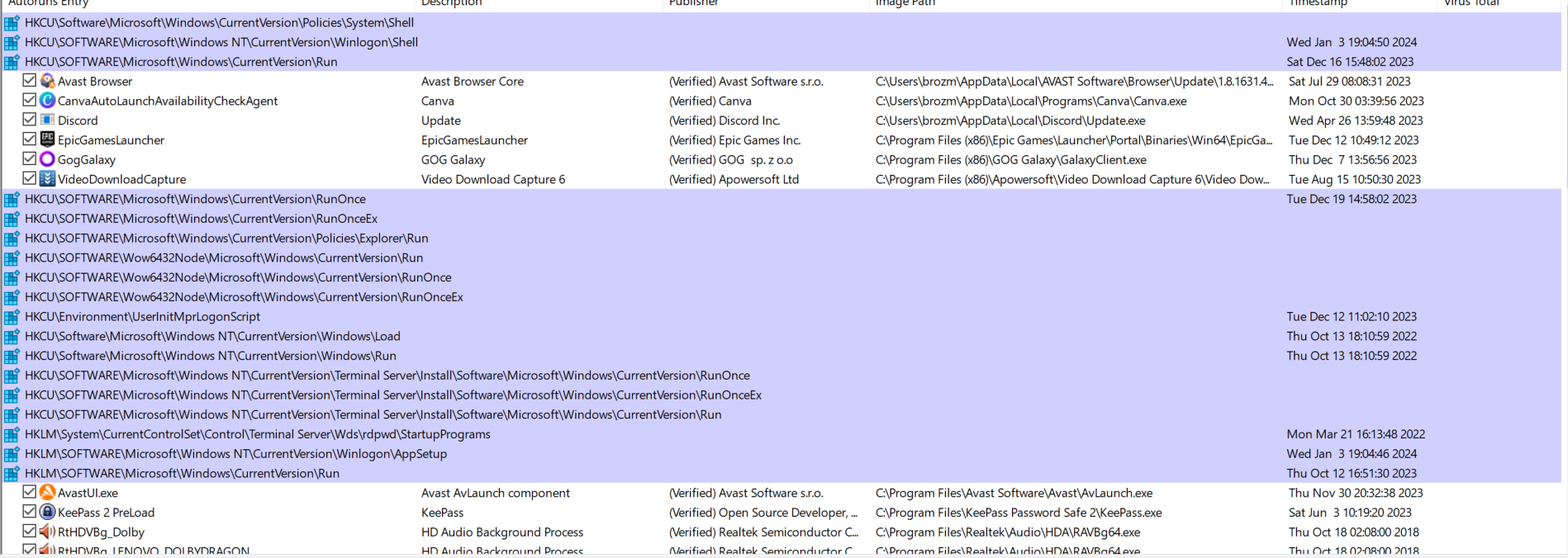
Task: Uncheck the KeePass 2 PreLoad entry
Action: click(x=29, y=512)
